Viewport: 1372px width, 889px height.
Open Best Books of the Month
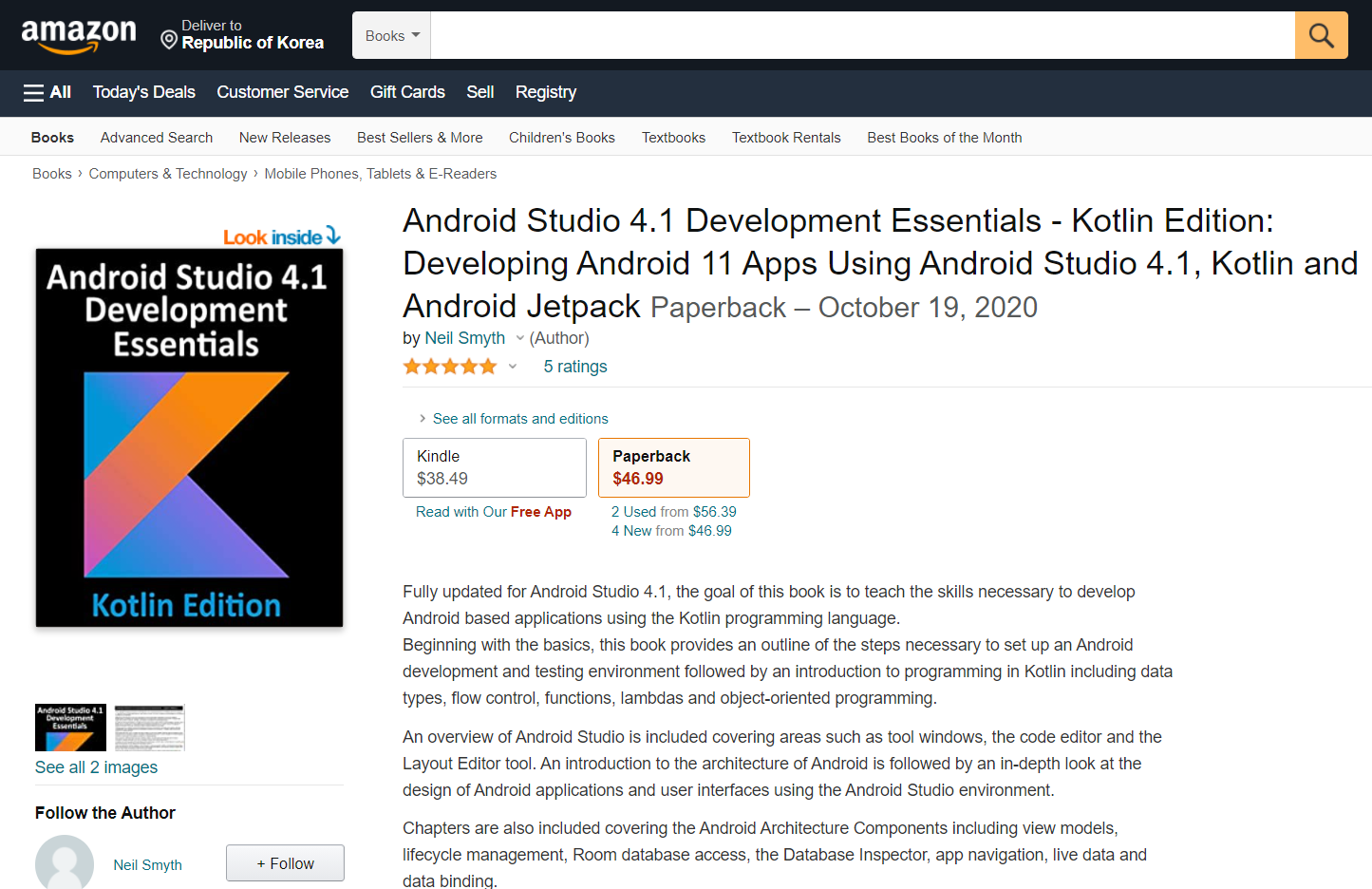945,138
